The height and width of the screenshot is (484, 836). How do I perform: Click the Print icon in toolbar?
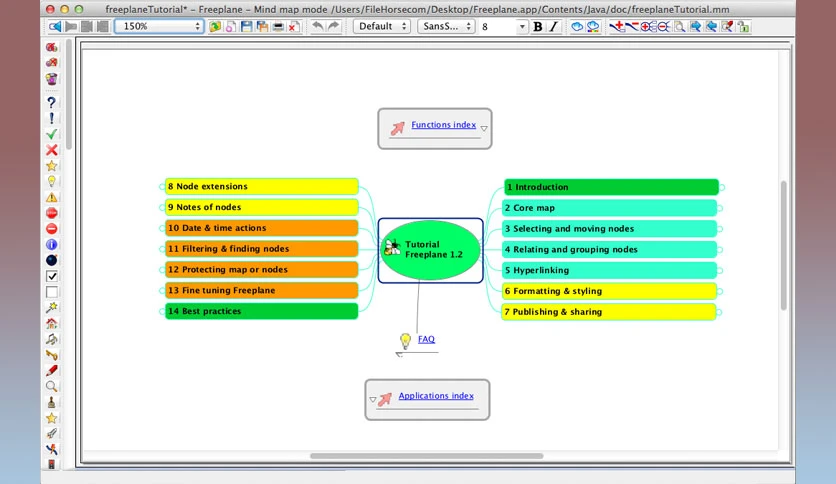(278, 26)
